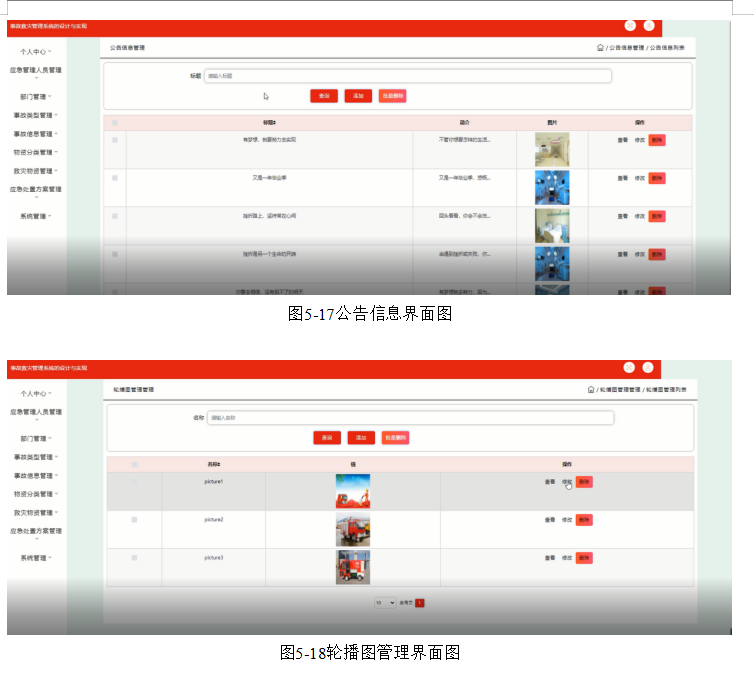Click 查看 link in picture1 row
This screenshot has width=754, height=678.
(x=550, y=482)
